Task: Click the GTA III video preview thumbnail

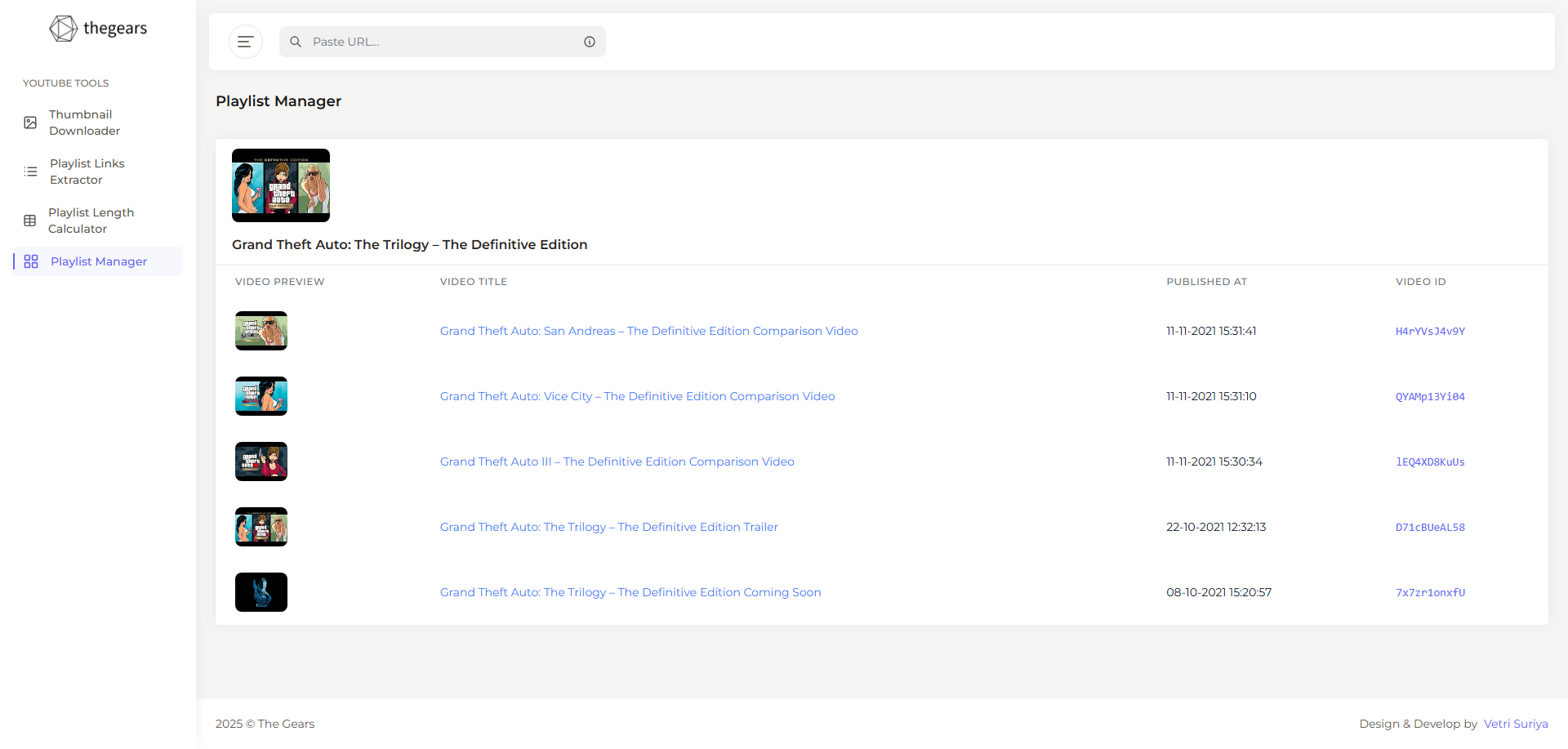Action: (x=261, y=461)
